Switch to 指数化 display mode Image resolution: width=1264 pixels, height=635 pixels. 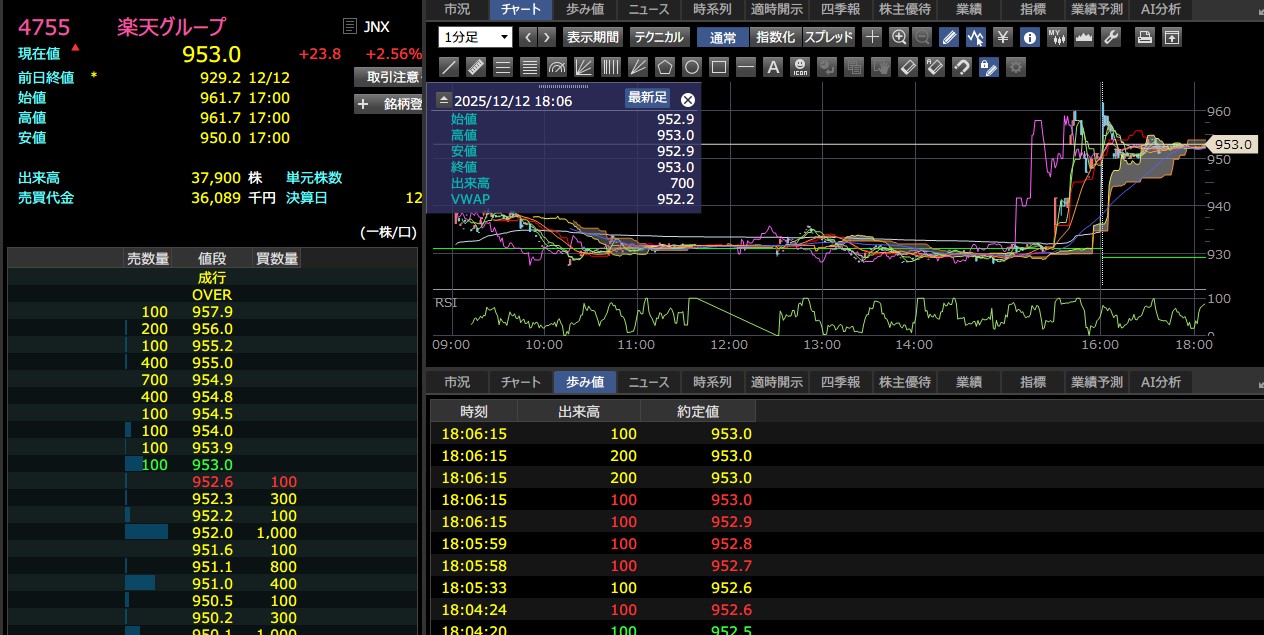(x=775, y=37)
